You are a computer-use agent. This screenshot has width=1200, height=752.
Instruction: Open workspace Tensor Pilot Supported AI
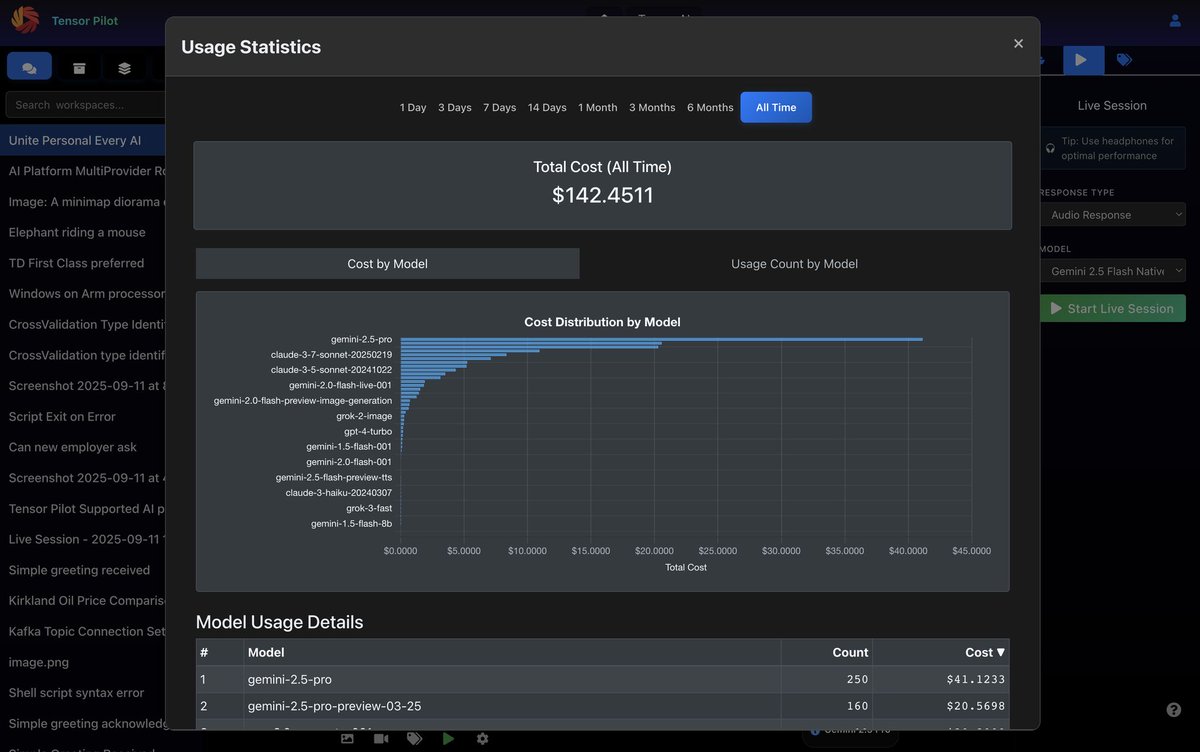pyautogui.click(x=83, y=508)
